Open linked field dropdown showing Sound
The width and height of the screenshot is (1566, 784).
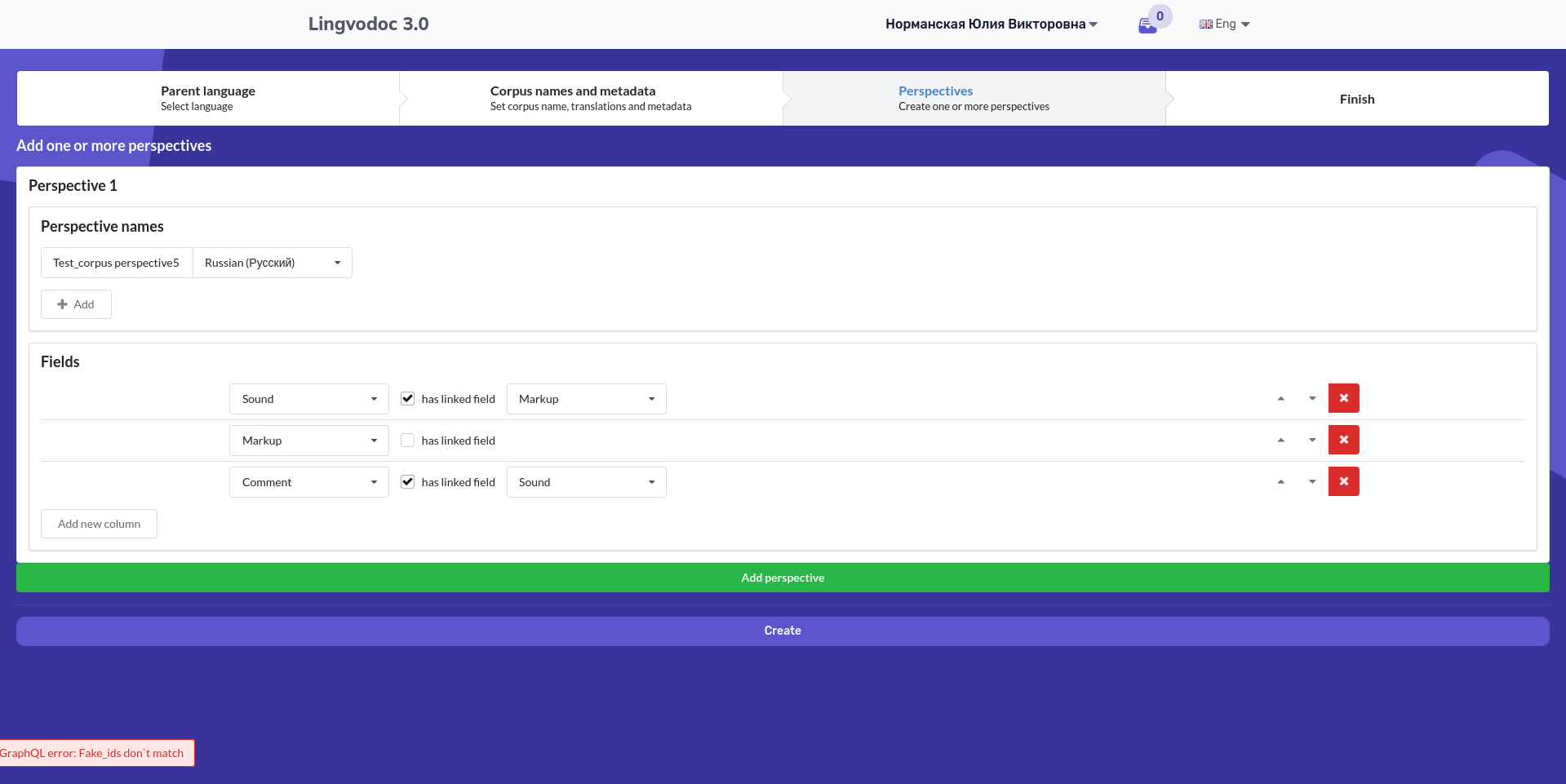click(587, 482)
